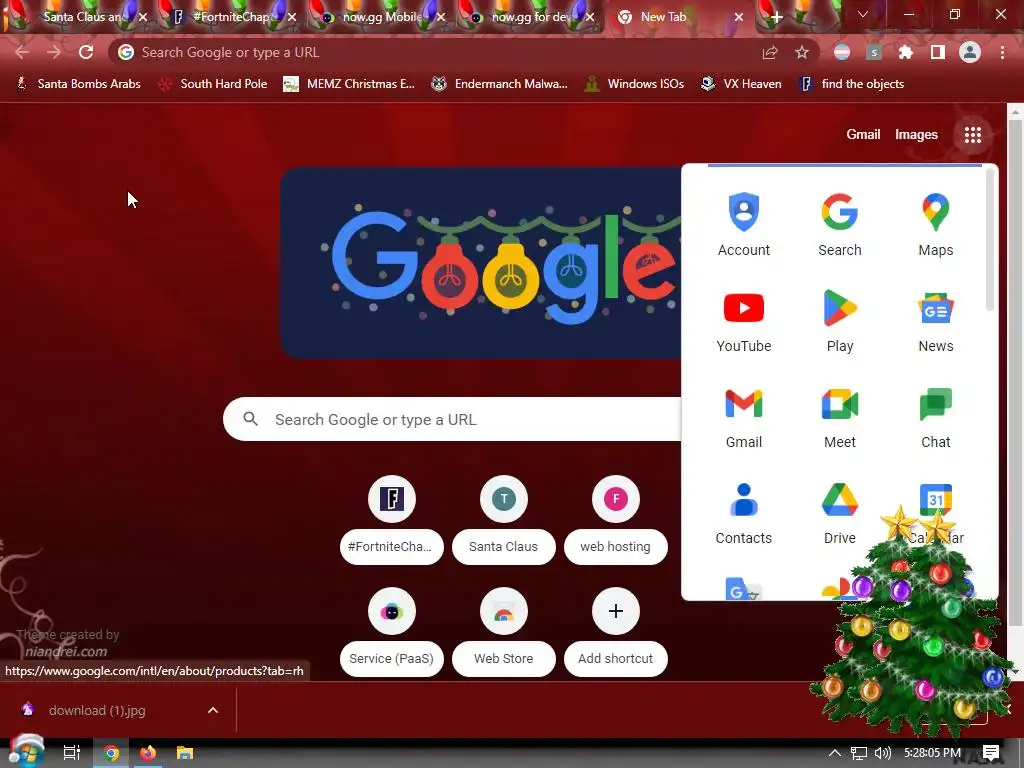Toggle the Chrome side panel
The width and height of the screenshot is (1024, 768).
(938, 52)
